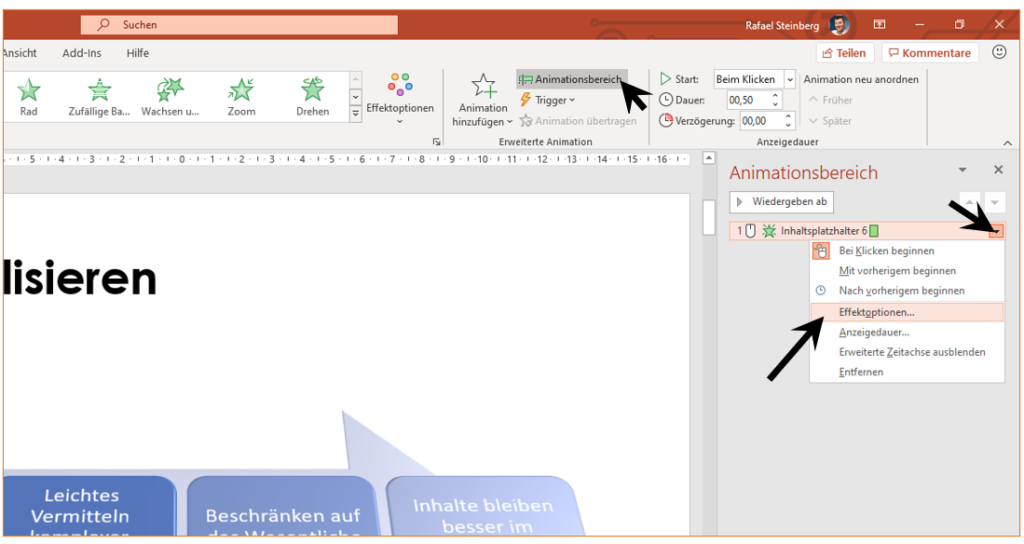This screenshot has height=544, width=1024.
Task: Select Erweiterte Zeitachse ausblenden
Action: point(906,352)
